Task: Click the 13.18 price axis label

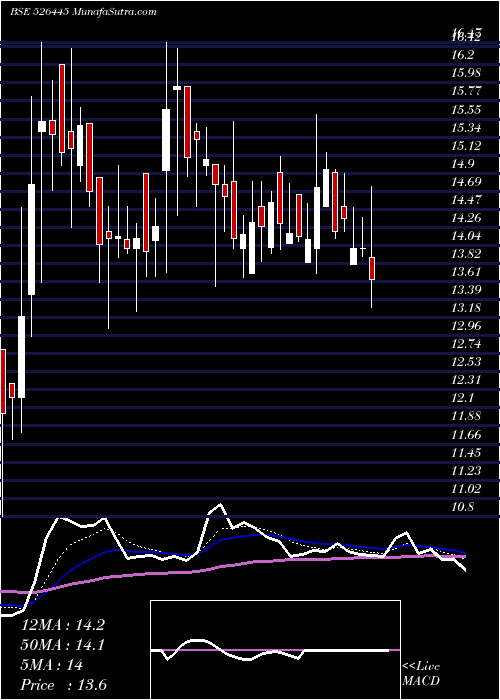Action: pyautogui.click(x=466, y=308)
